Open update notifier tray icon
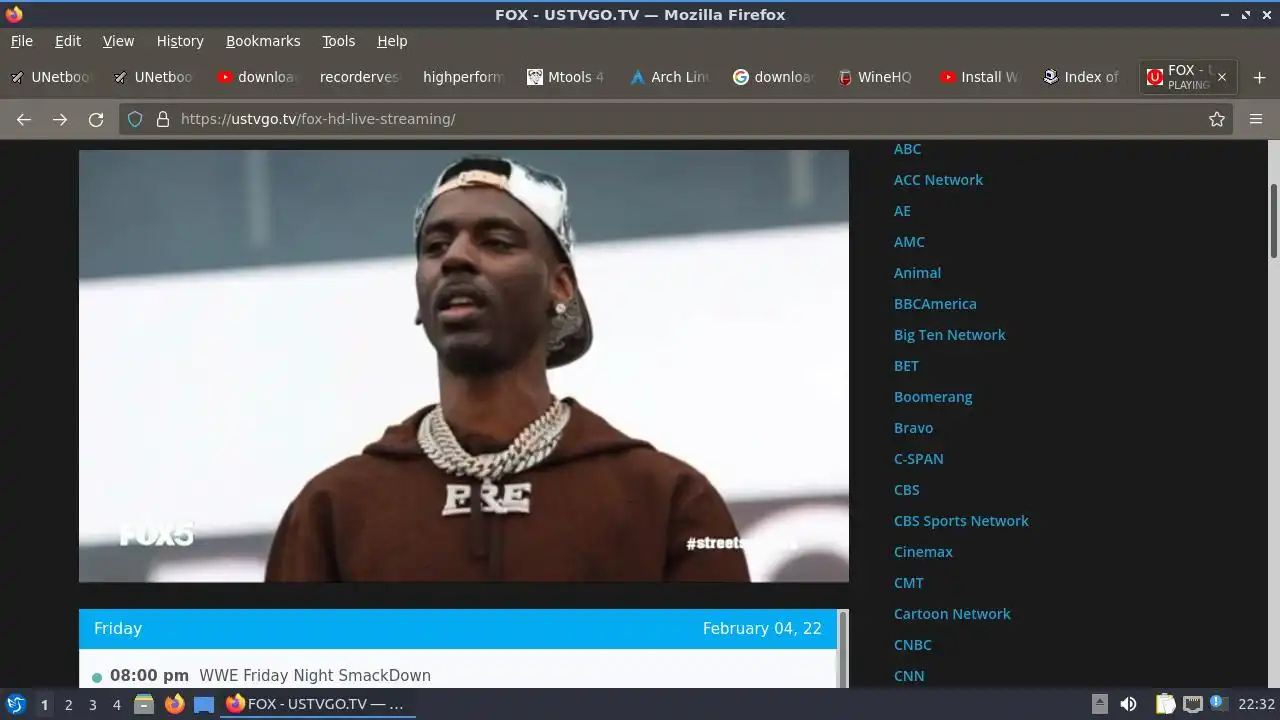 (x=1218, y=704)
